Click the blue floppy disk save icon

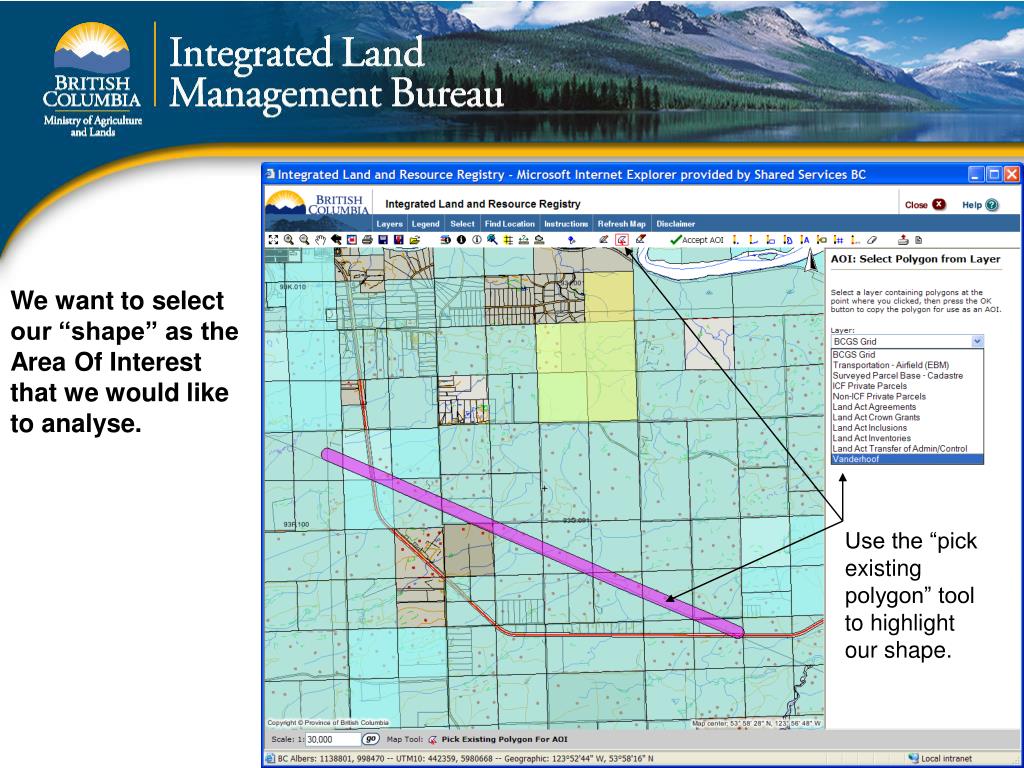[x=383, y=240]
